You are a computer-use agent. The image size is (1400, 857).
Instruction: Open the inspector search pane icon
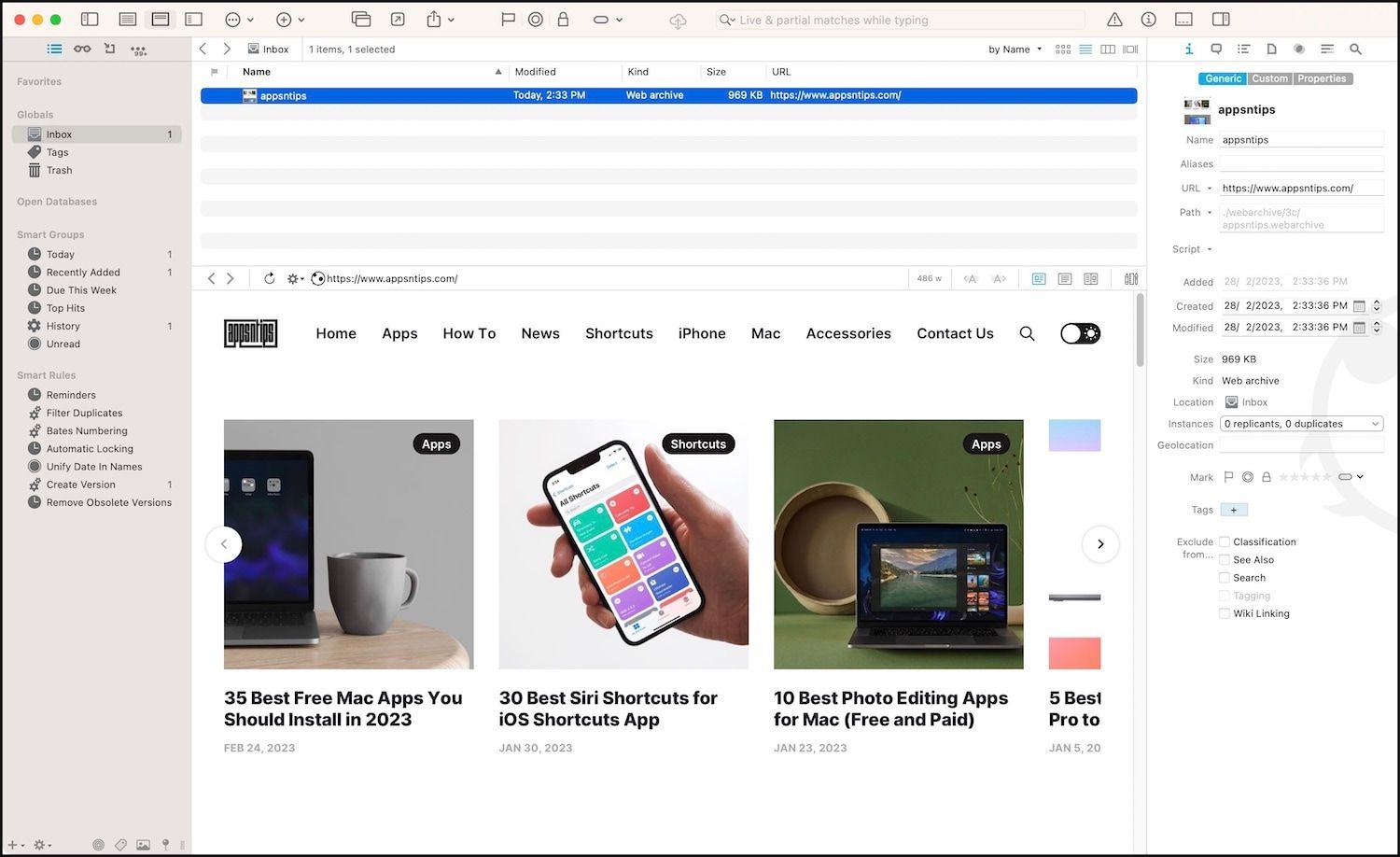click(x=1355, y=49)
